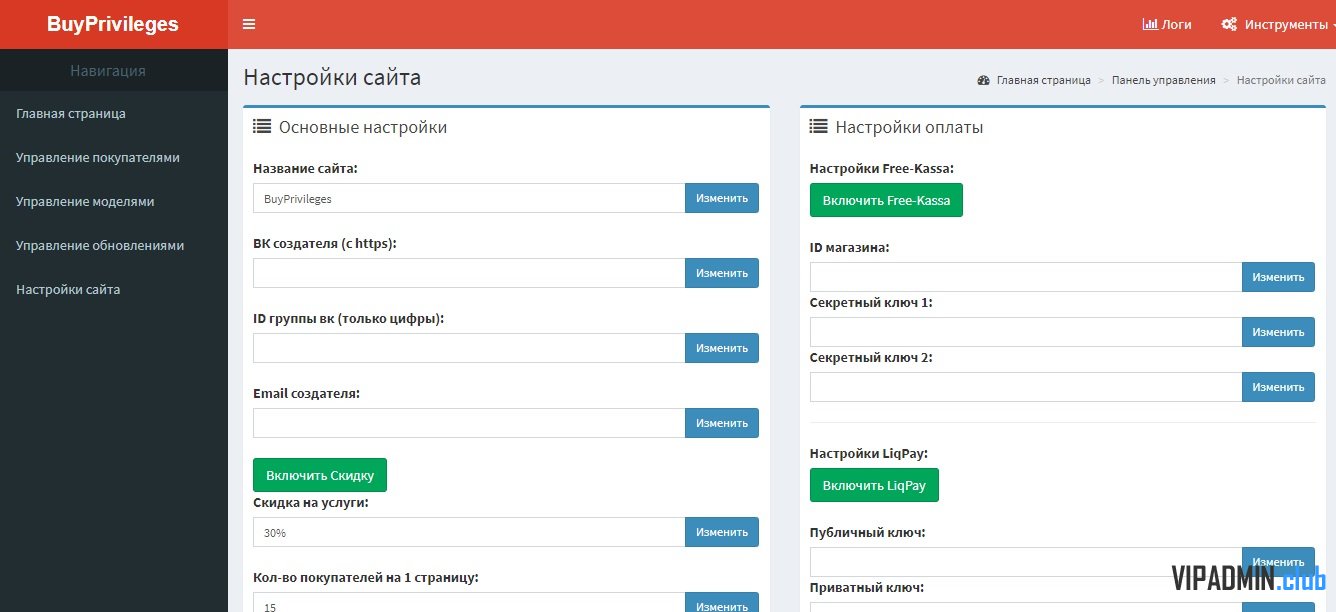1336x612 pixels.
Task: Focus the ID группы вк input
Action: coord(469,348)
